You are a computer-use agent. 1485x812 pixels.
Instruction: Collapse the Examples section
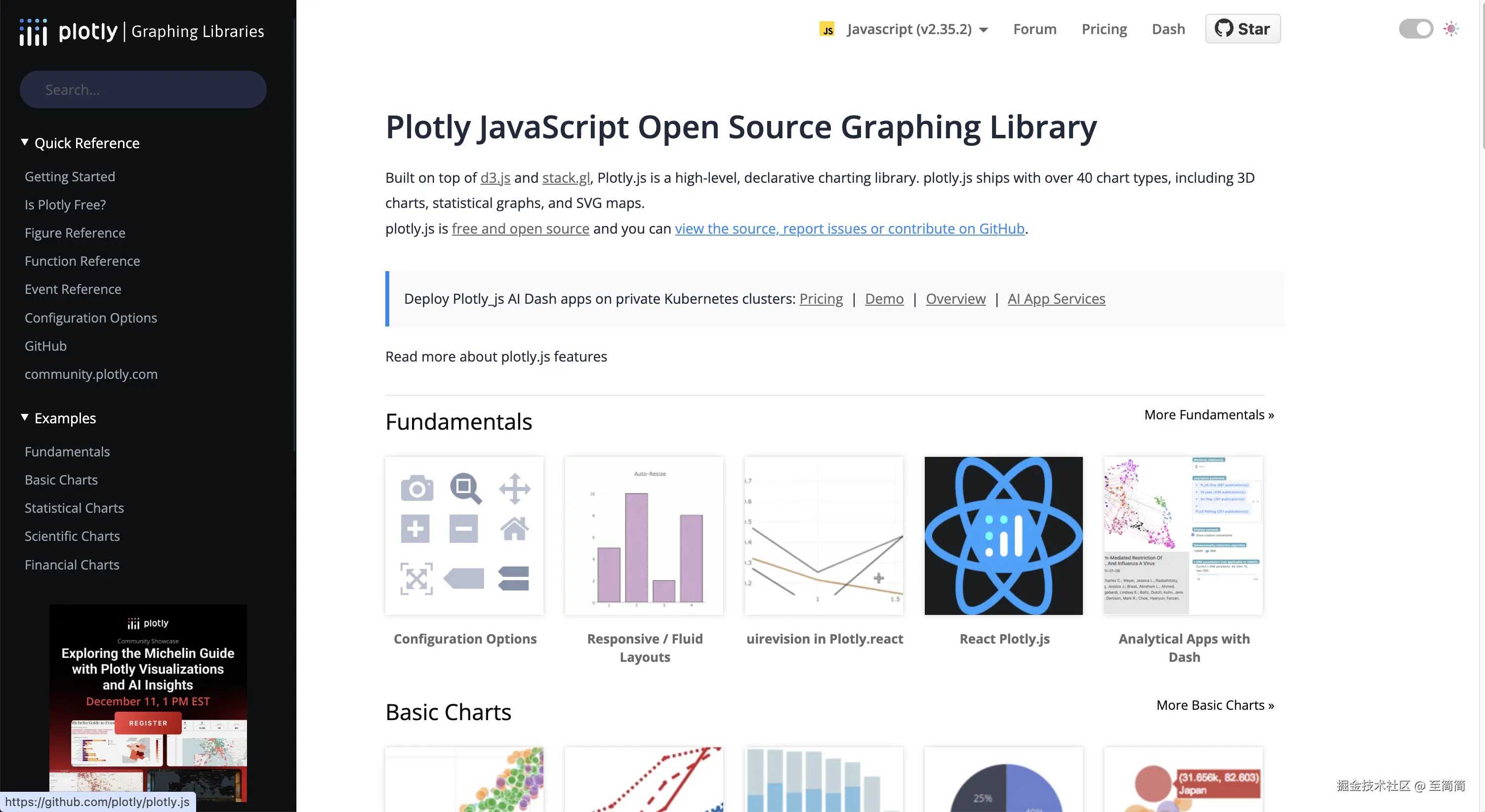pyautogui.click(x=25, y=417)
